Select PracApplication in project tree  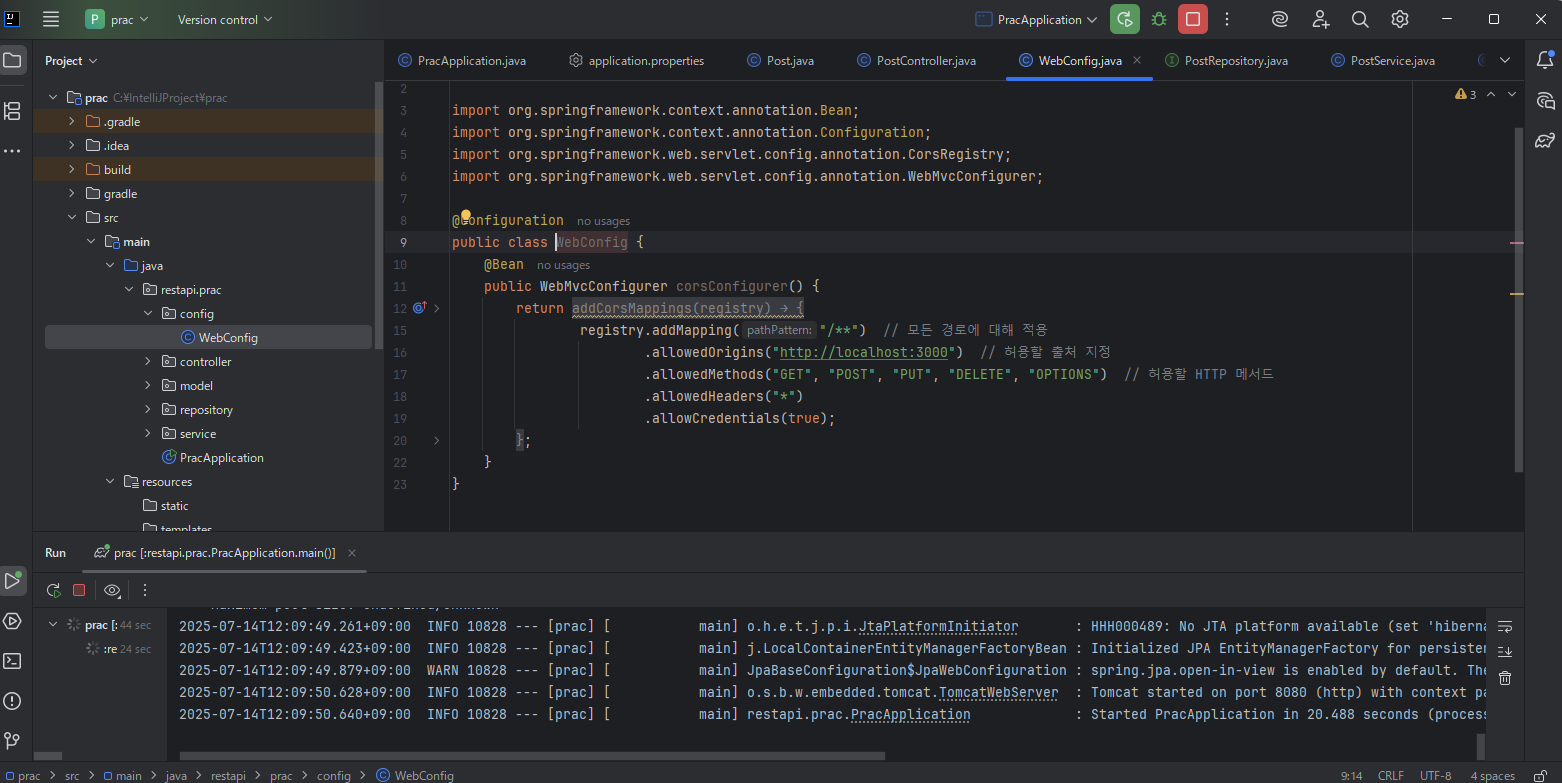point(212,458)
